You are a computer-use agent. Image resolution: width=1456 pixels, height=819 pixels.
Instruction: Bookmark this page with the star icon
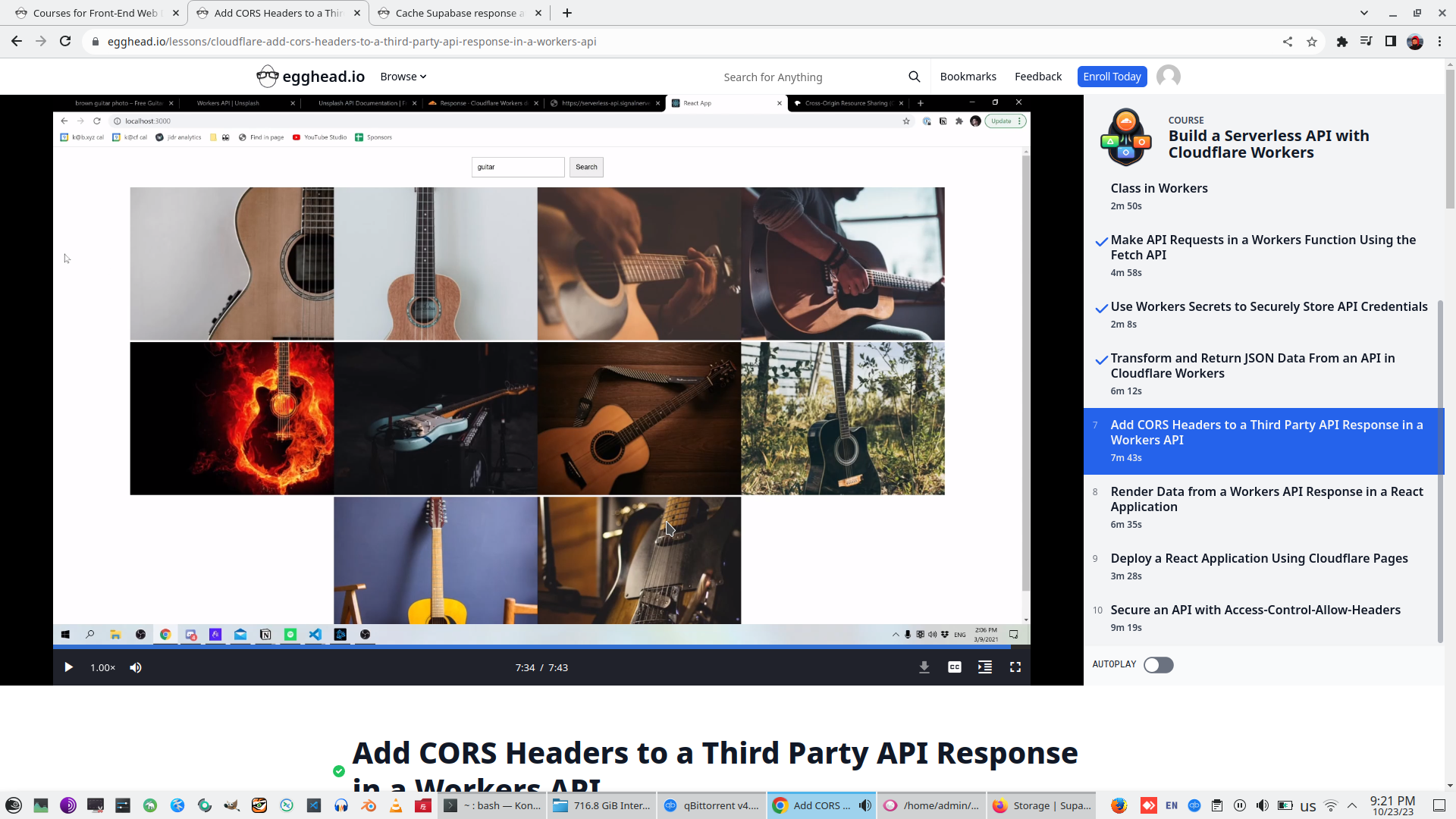[x=1312, y=42]
